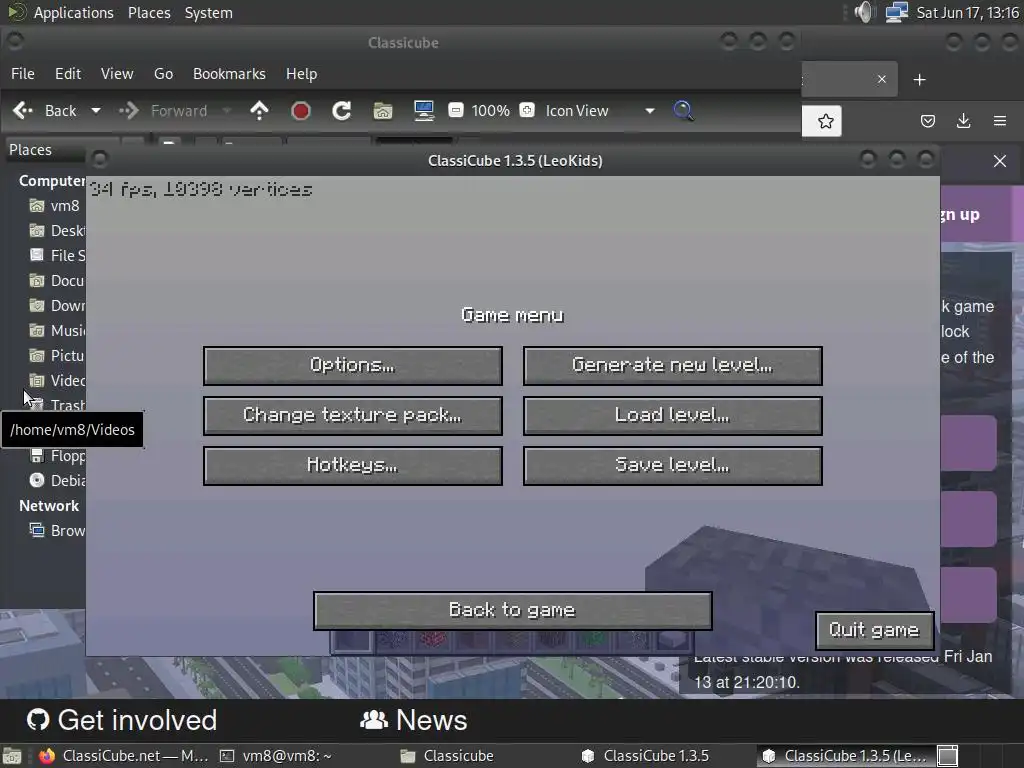
Task: Open the Places panel menu
Action: 149,12
